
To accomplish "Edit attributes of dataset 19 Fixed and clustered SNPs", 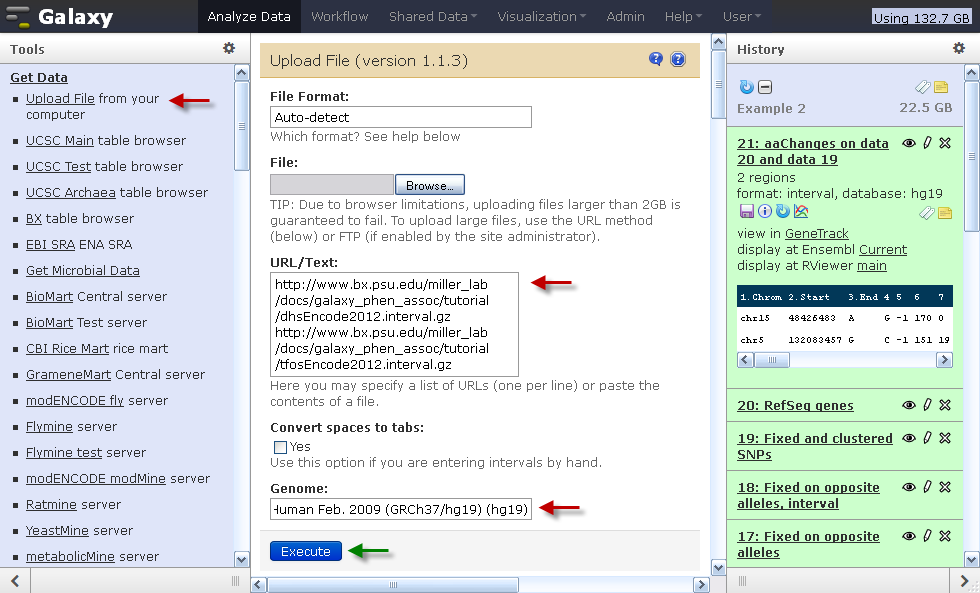I will point(928,438).
